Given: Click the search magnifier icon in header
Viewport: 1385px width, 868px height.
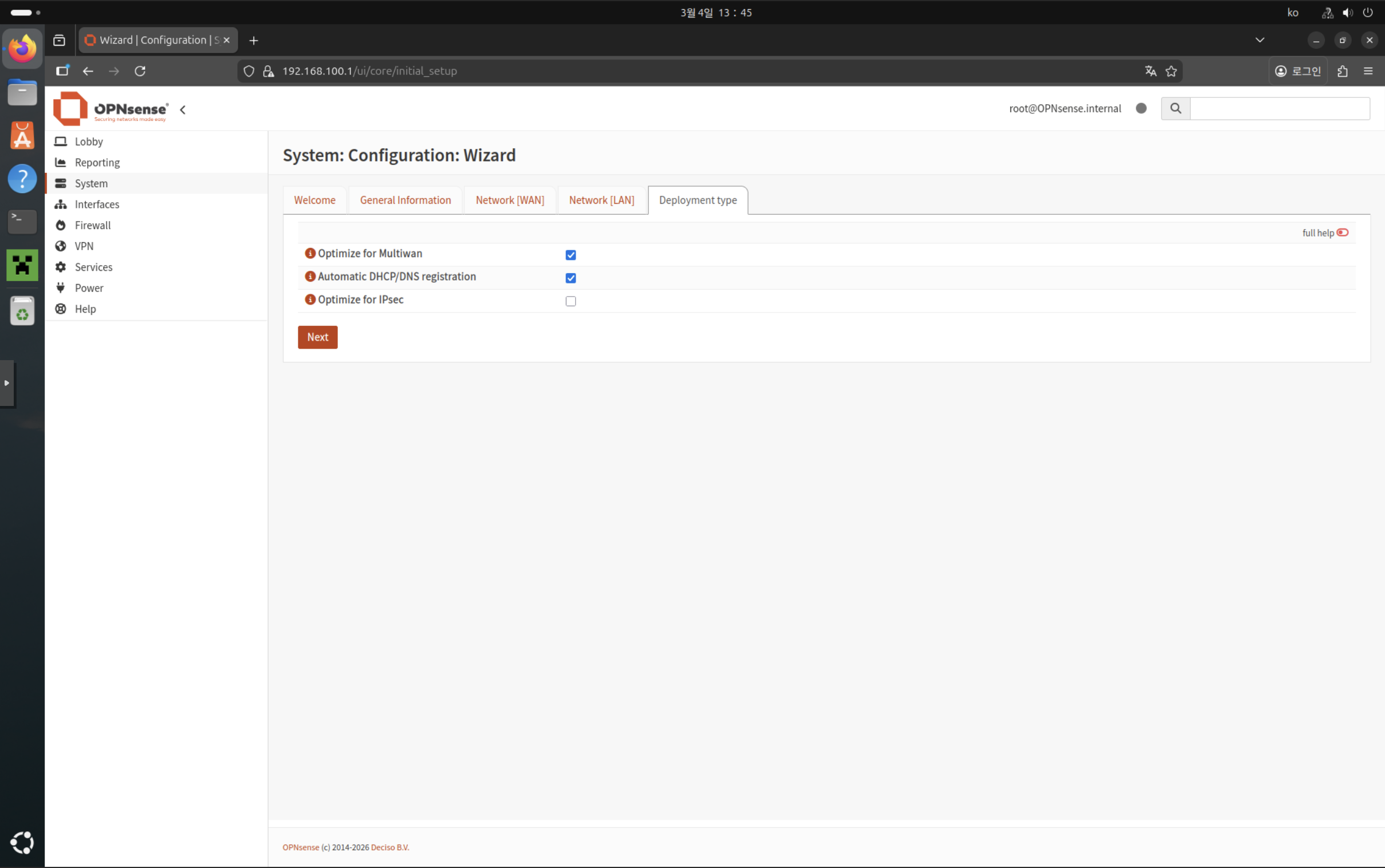Looking at the screenshot, I should [1175, 109].
